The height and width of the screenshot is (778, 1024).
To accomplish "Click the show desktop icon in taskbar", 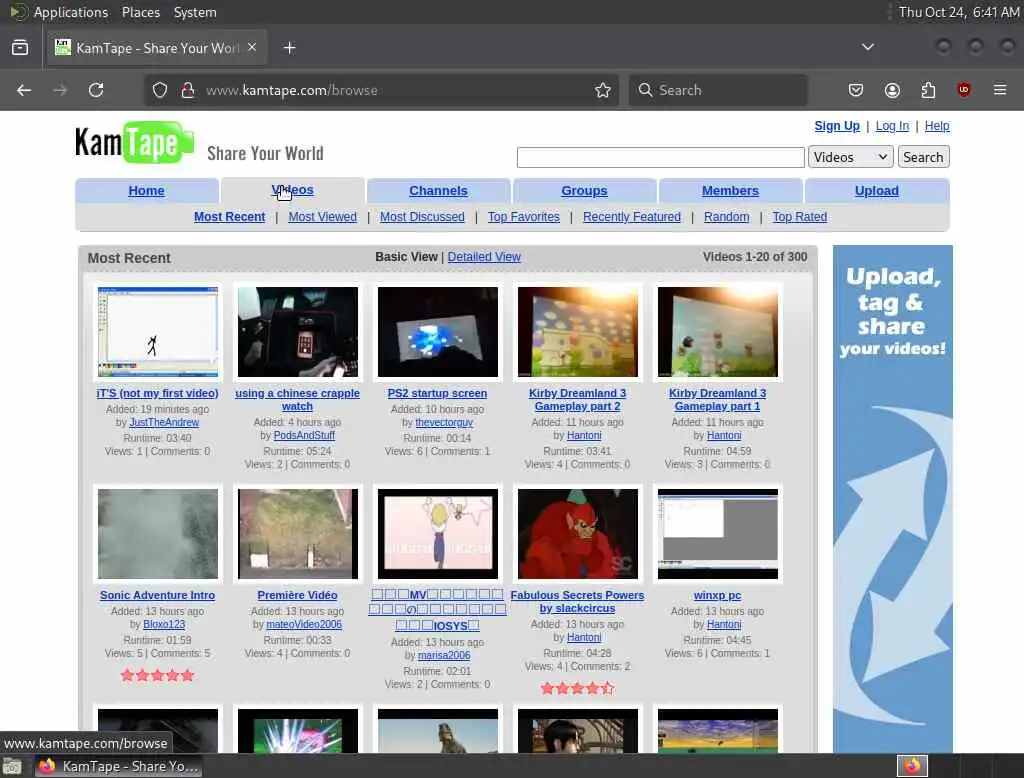I will pos(12,766).
